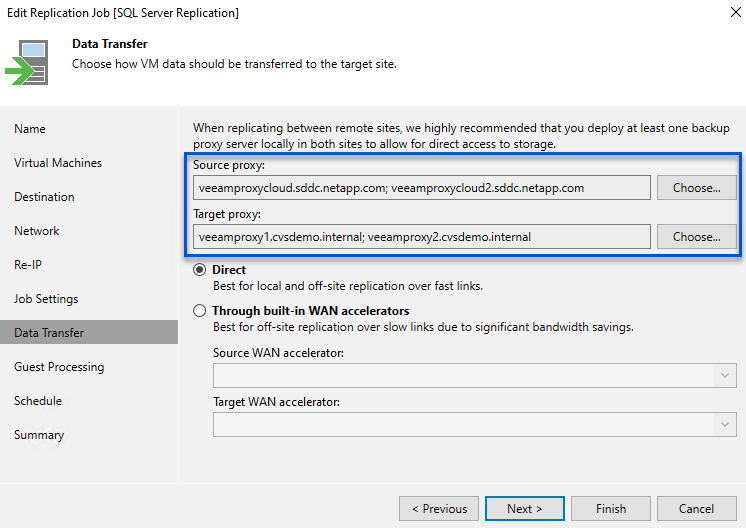Close the Edit Replication Job dialog

coord(725,13)
